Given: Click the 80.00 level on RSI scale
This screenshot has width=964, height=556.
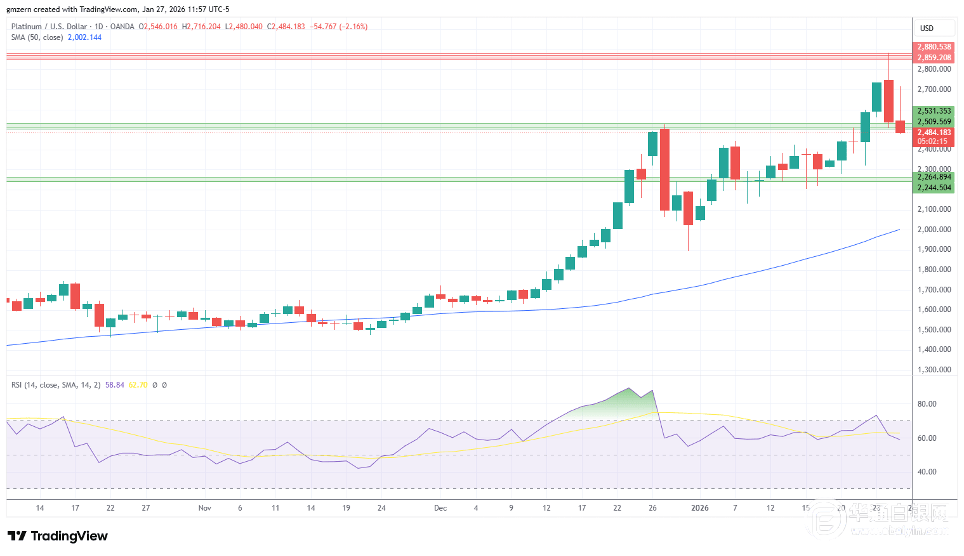Looking at the screenshot, I should 926,405.
